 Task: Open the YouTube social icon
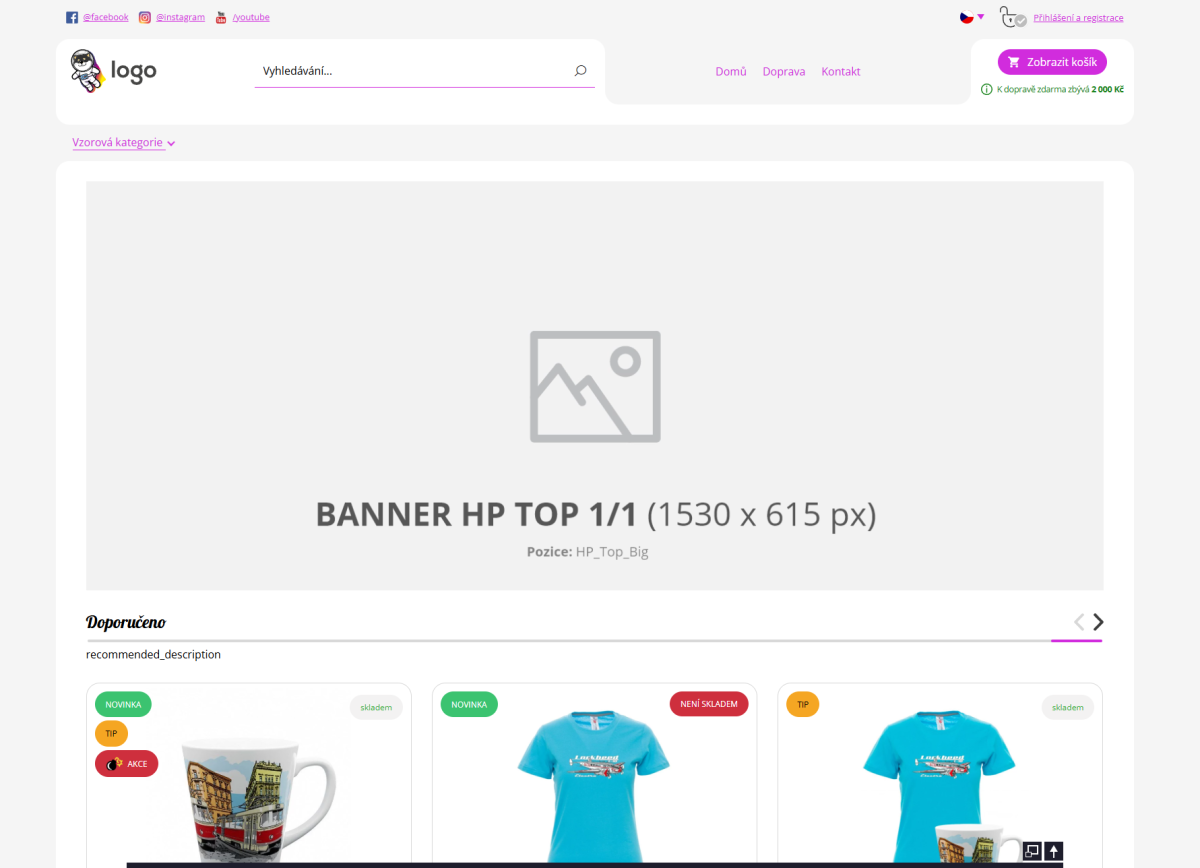(221, 17)
